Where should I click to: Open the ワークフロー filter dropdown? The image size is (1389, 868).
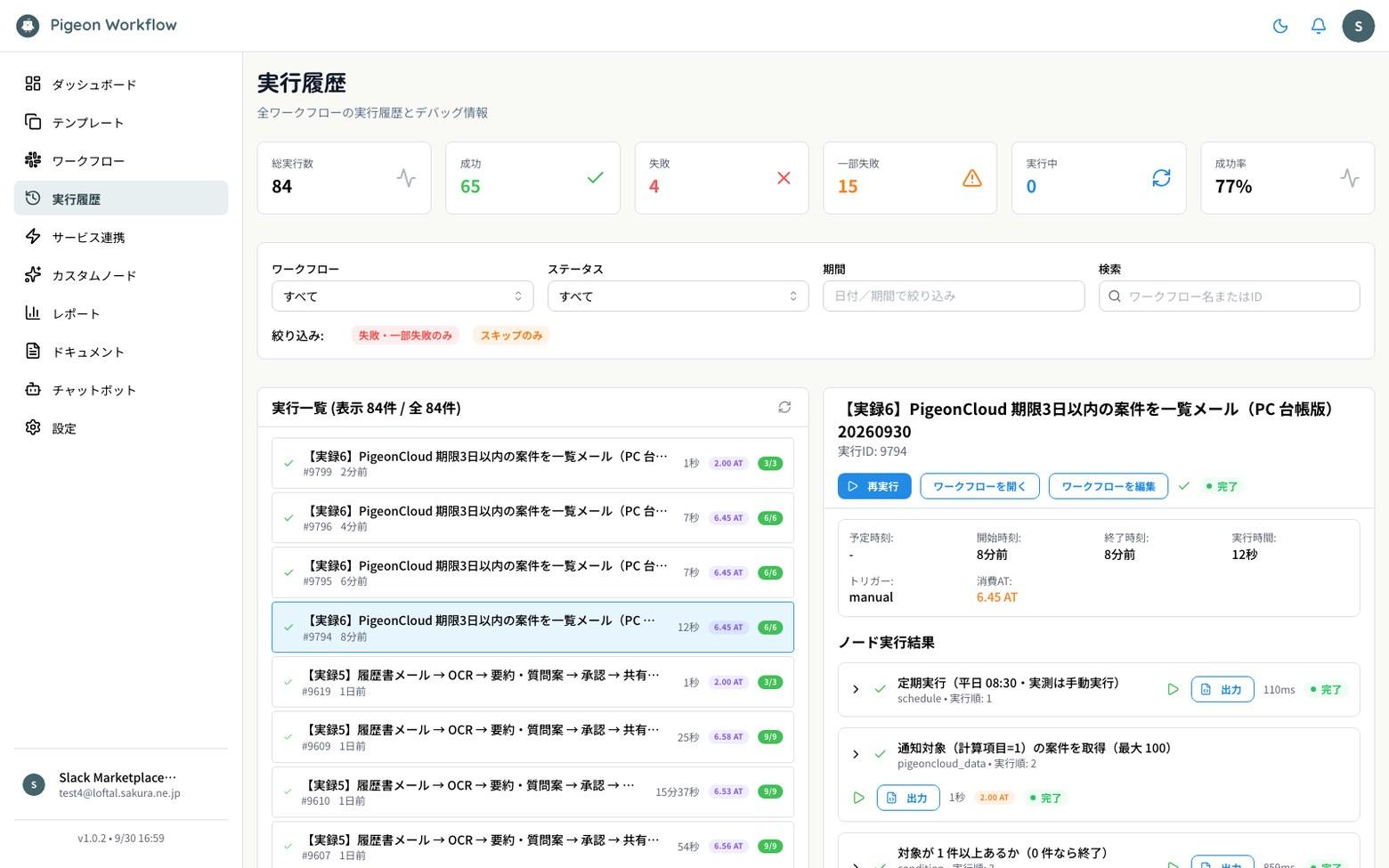tap(402, 296)
